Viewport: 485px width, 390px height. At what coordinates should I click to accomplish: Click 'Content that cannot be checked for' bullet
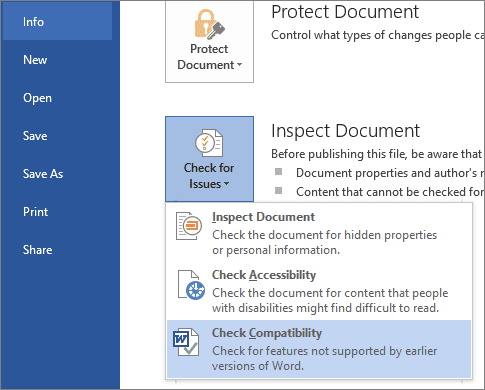(390, 192)
